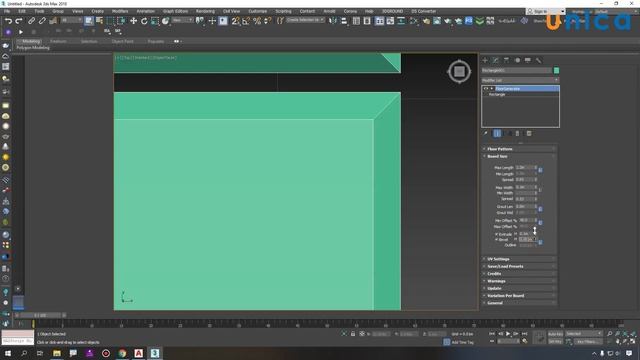This screenshot has width=640, height=360.
Task: Open the Credits rollout
Action: pos(519,273)
